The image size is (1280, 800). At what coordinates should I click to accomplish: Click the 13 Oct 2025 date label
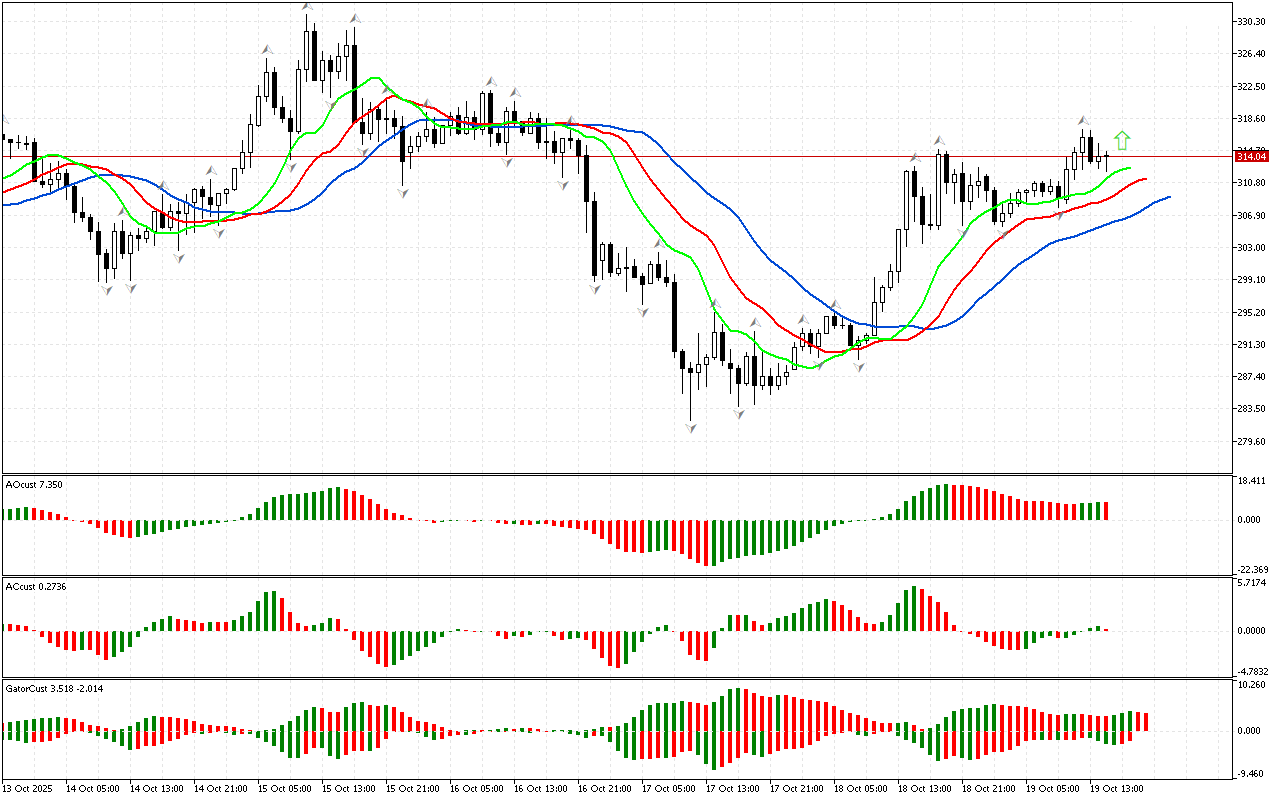(x=29, y=788)
